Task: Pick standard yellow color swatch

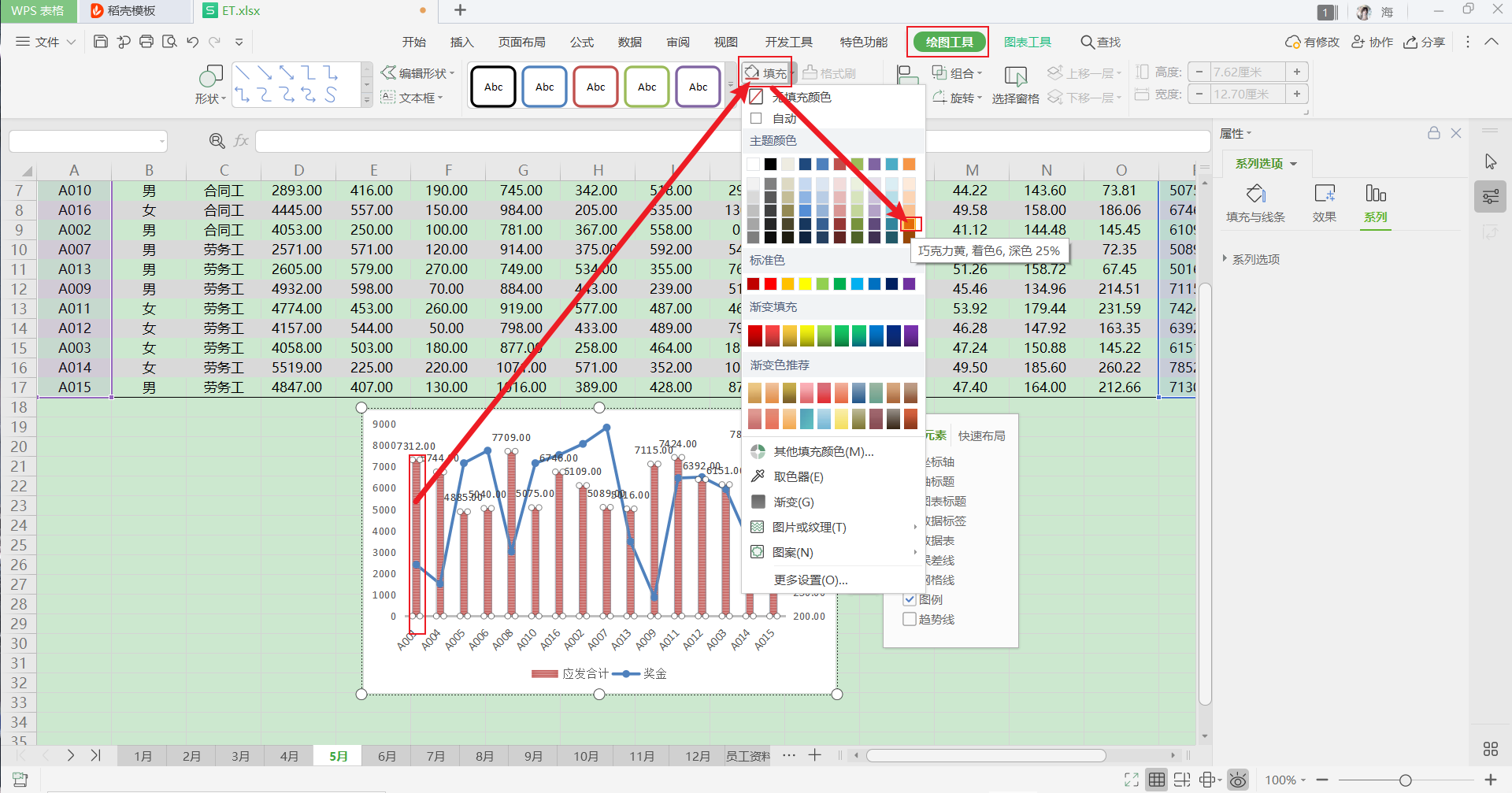Action: pos(805,283)
